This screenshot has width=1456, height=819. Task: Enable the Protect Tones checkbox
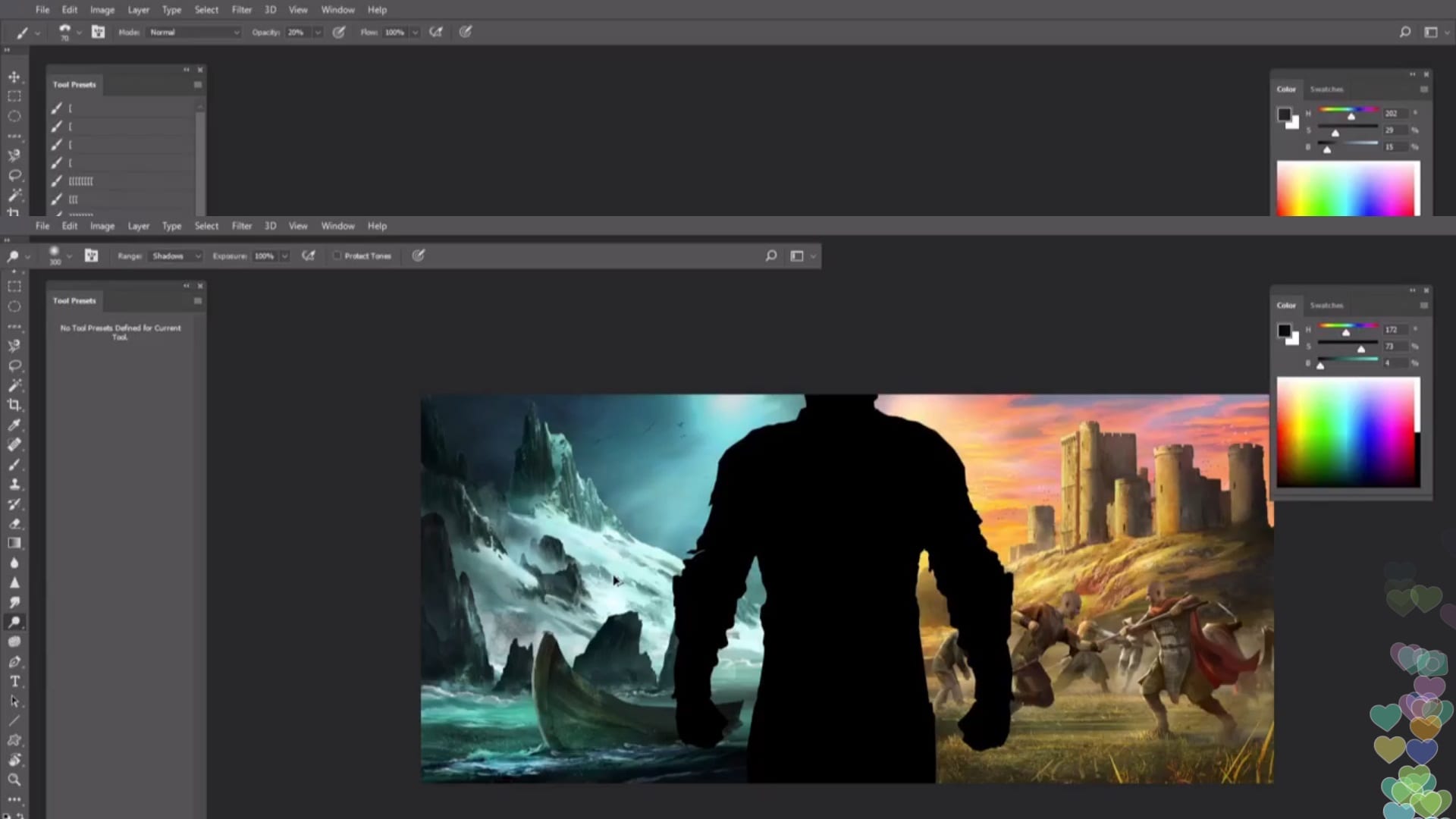337,256
